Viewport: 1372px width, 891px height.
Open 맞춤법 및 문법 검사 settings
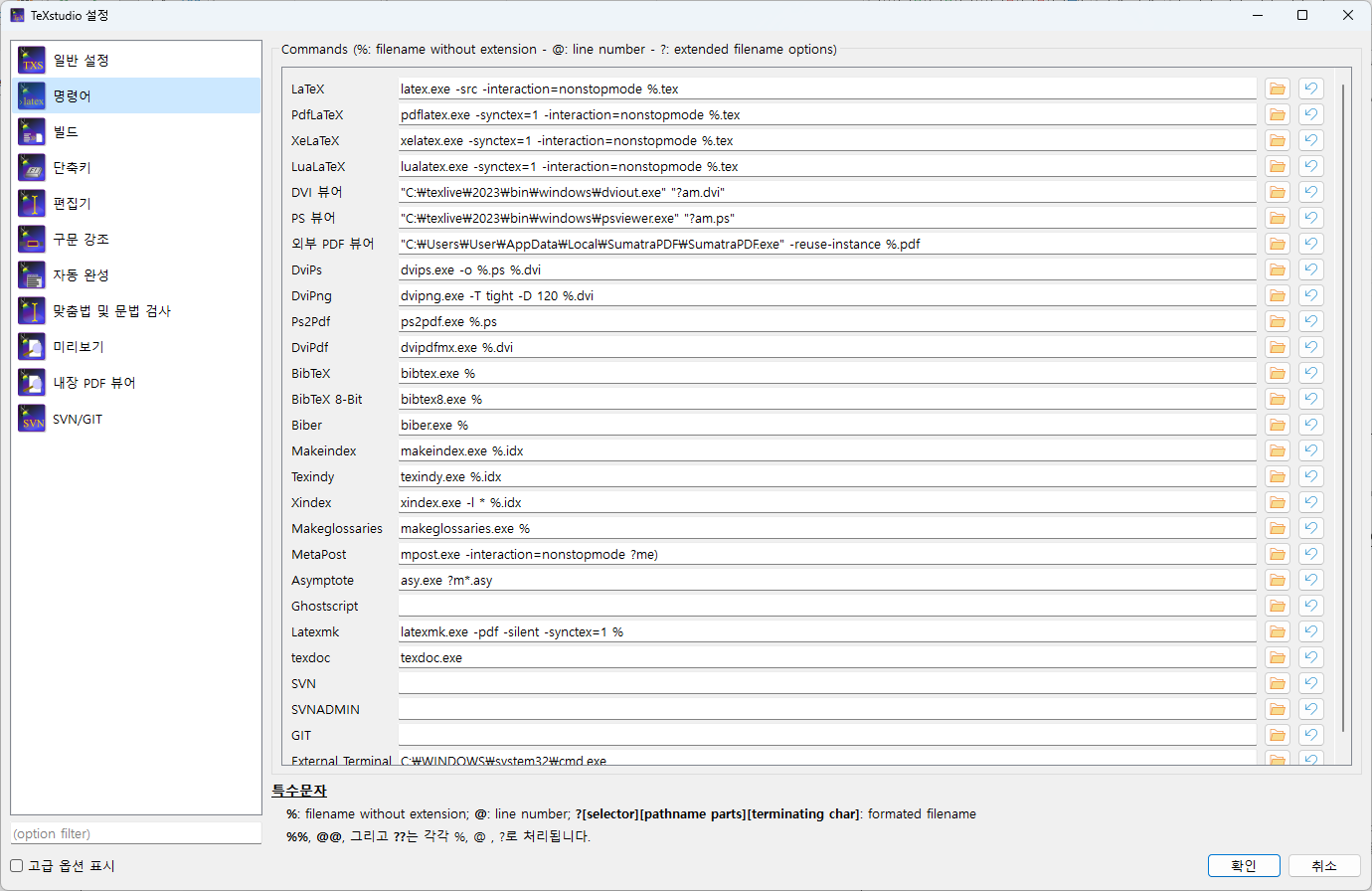point(136,310)
